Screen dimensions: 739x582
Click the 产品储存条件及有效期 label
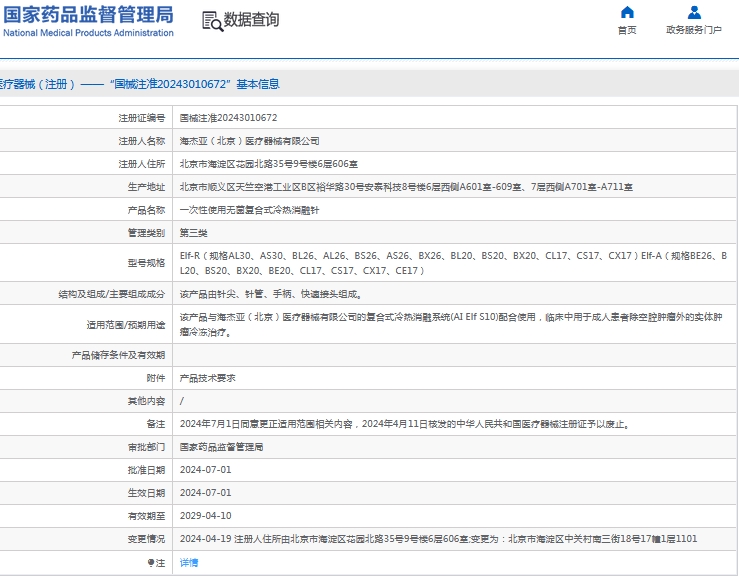pos(118,355)
